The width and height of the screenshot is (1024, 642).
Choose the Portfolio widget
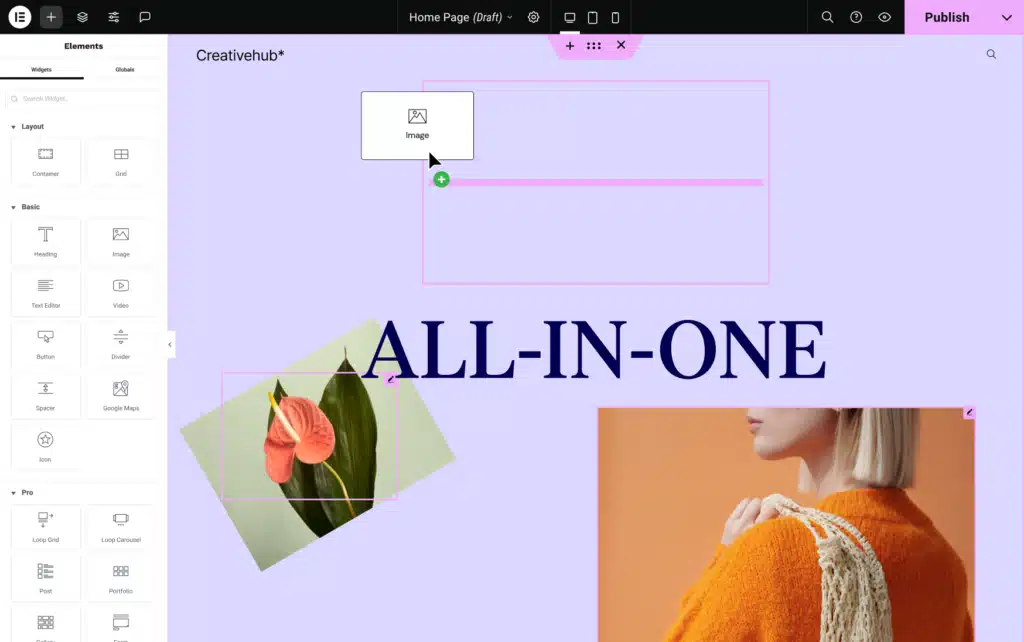coord(120,577)
